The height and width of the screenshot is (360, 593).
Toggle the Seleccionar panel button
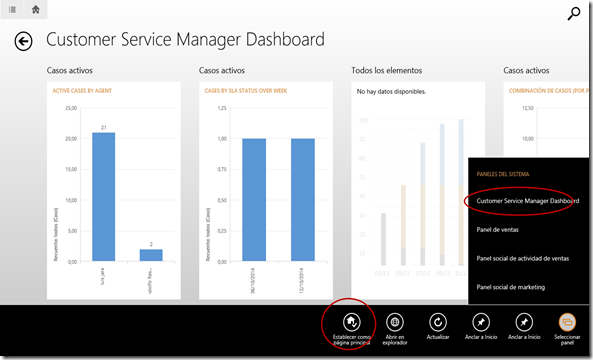coord(567,322)
